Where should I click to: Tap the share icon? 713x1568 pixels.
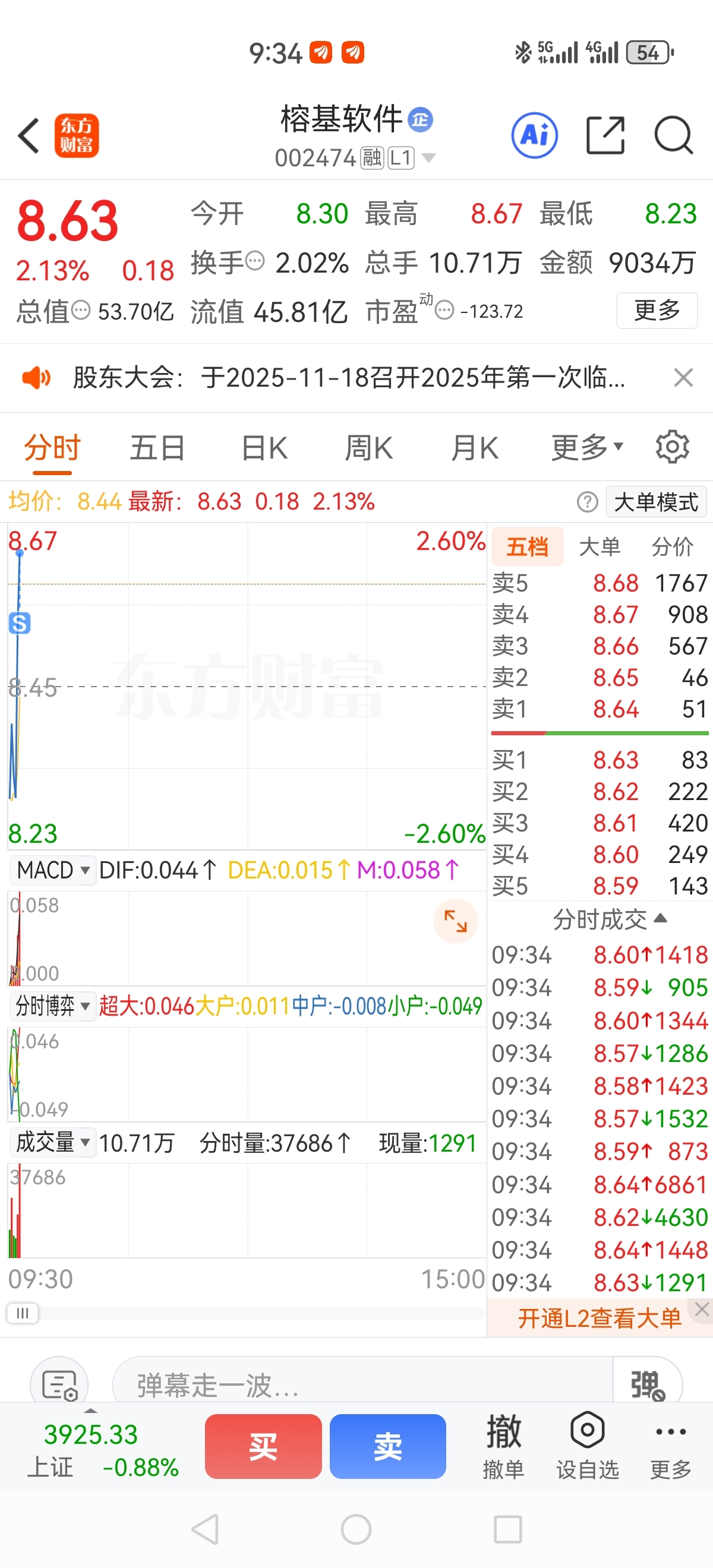(605, 135)
